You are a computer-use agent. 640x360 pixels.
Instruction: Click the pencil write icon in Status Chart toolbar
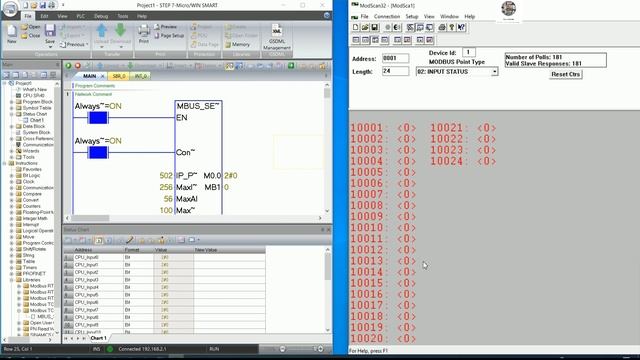tap(130, 240)
